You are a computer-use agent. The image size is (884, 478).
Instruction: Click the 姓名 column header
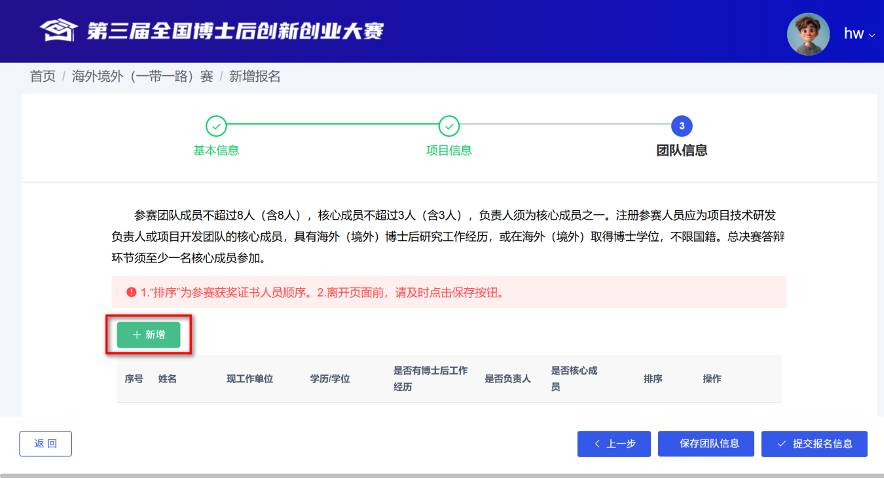tap(167, 379)
